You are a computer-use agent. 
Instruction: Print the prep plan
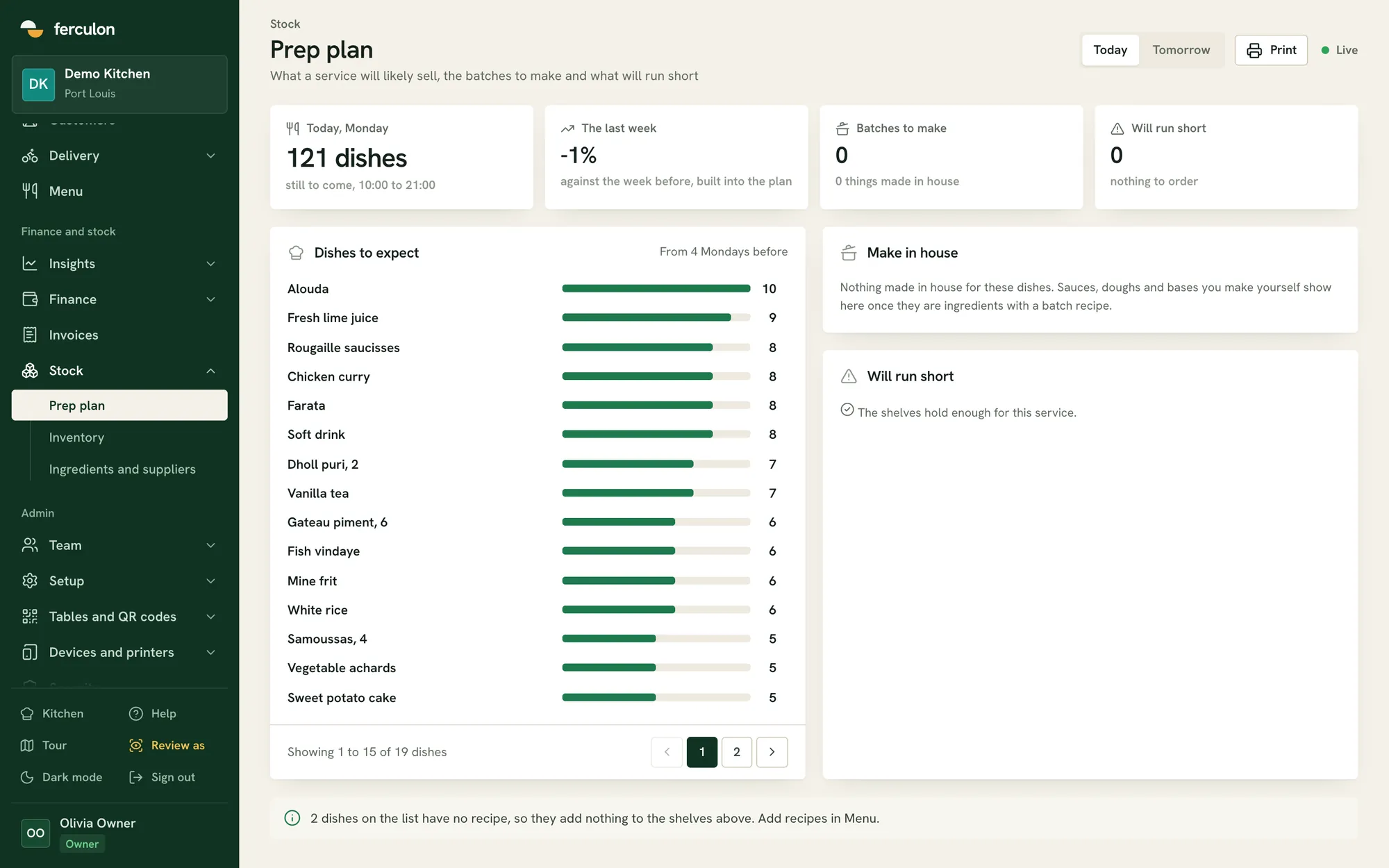click(x=1271, y=50)
